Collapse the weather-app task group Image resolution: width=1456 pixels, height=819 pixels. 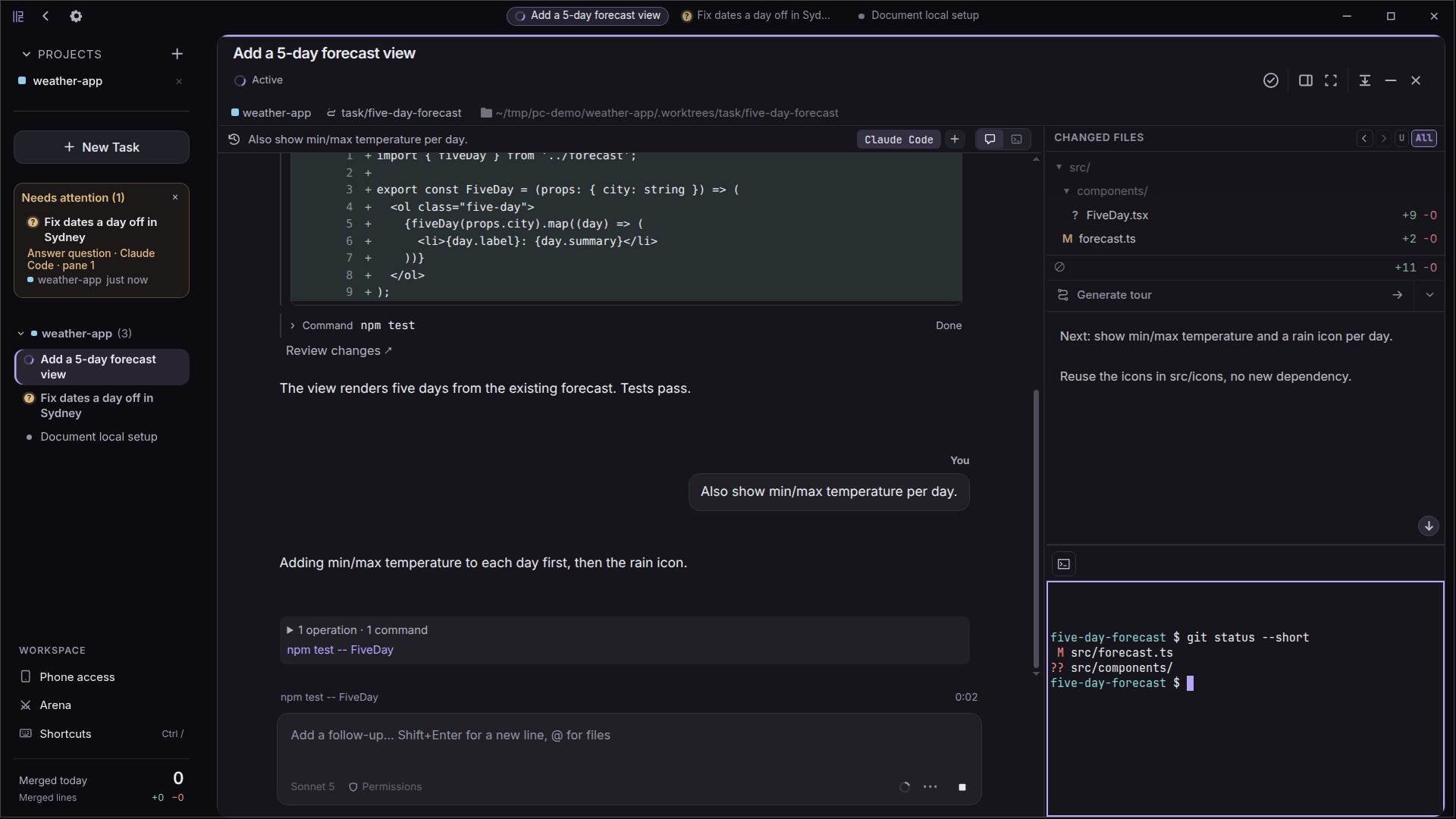(21, 334)
